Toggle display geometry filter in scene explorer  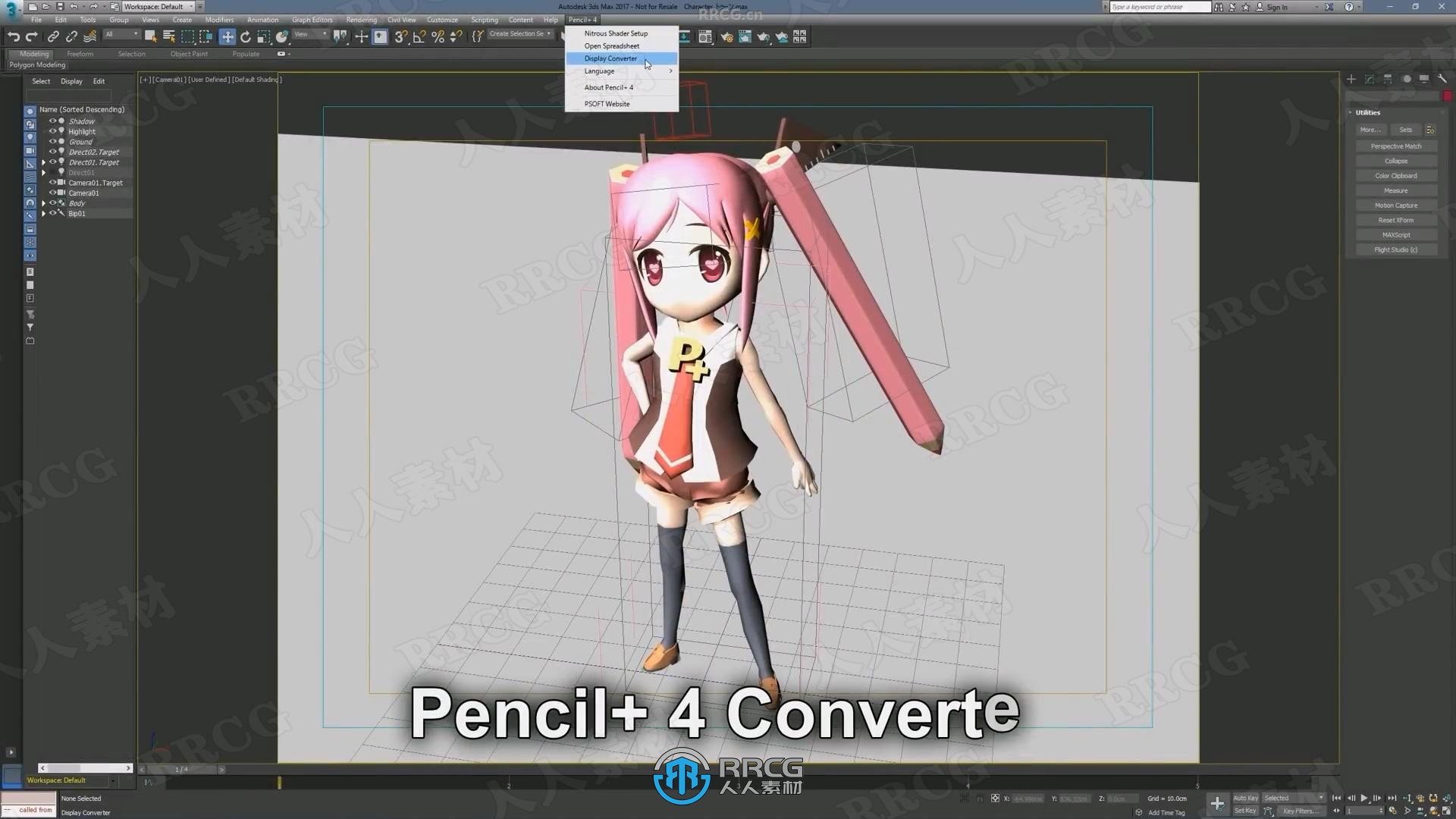(x=30, y=111)
